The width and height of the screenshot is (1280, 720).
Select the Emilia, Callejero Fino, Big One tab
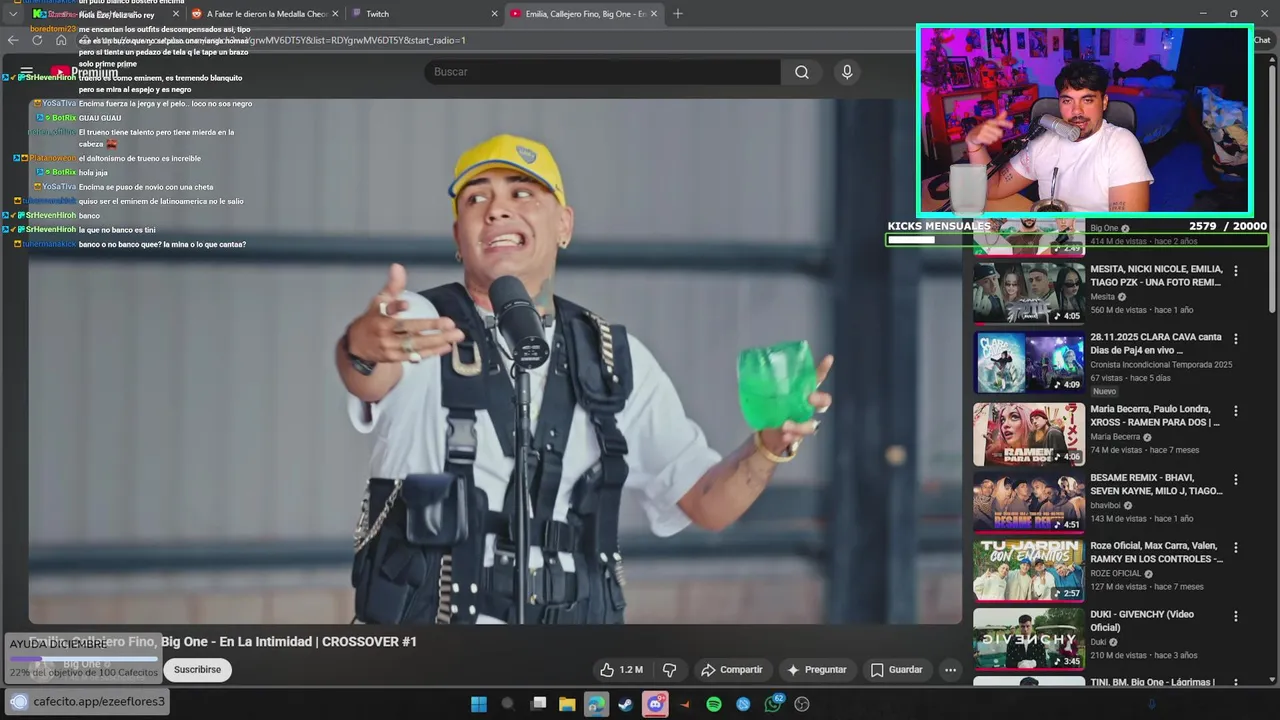click(x=583, y=14)
